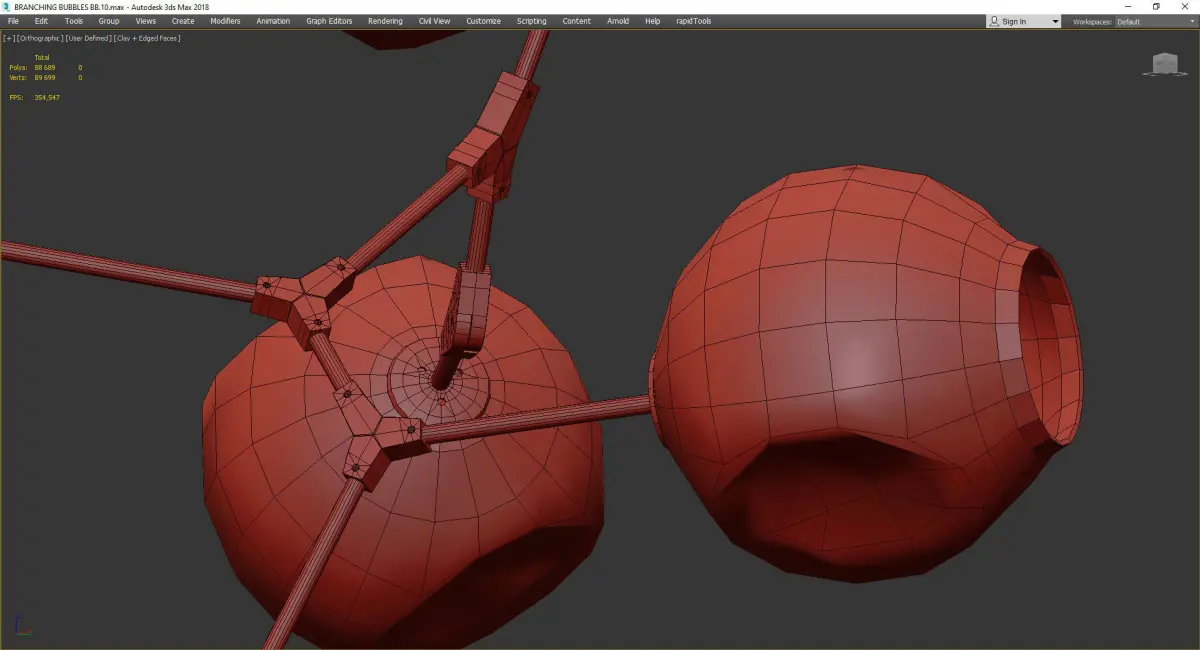Screen dimensions: 1200x650
Task: Open the Create menu
Action: coord(183,21)
